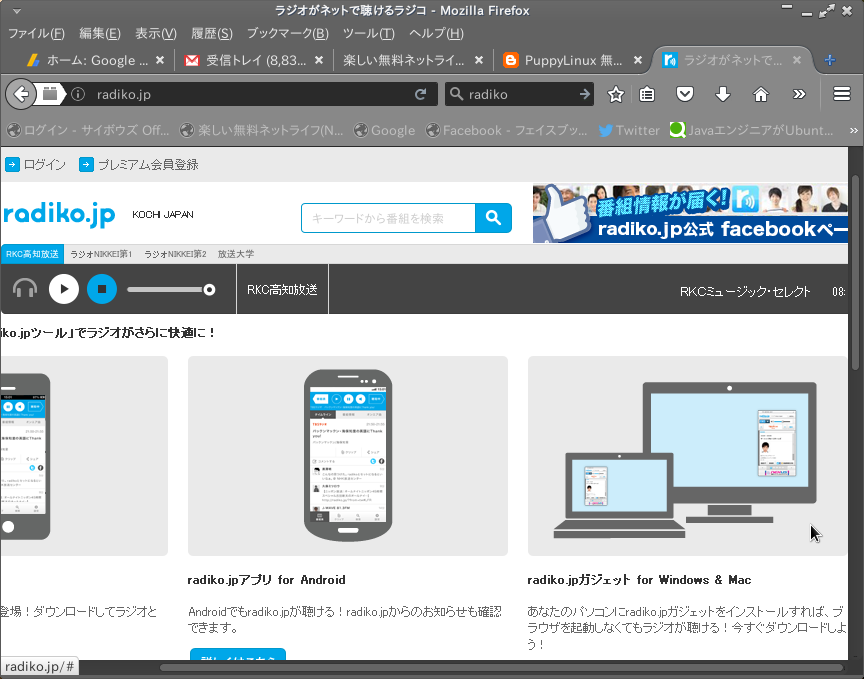Click the Firefox home icon
The height and width of the screenshot is (679, 864).
pyautogui.click(x=760, y=94)
